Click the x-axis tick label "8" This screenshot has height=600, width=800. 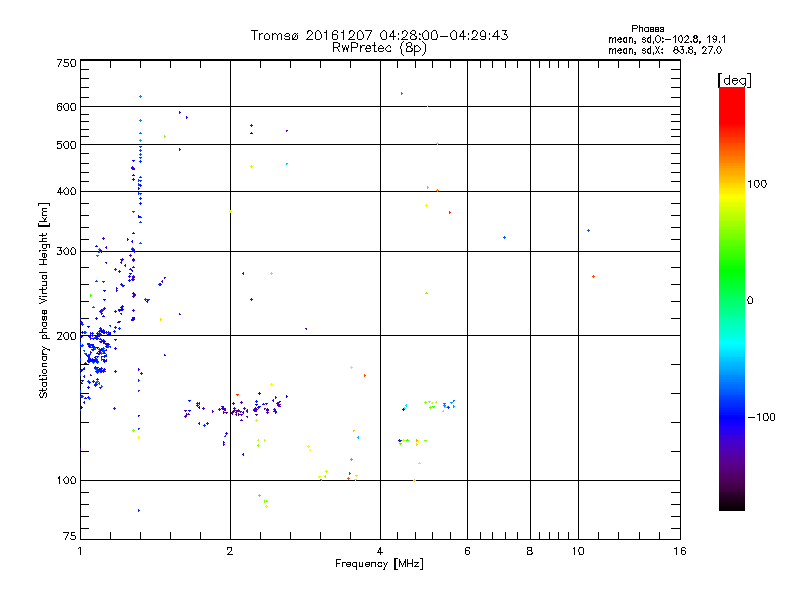pos(530,551)
